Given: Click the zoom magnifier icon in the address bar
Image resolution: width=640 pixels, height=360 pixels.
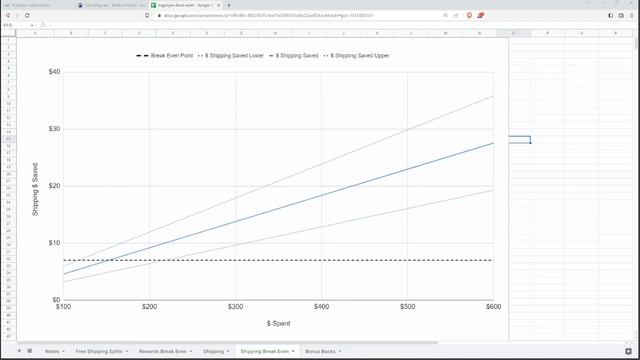Looking at the screenshot, I should point(445,16).
